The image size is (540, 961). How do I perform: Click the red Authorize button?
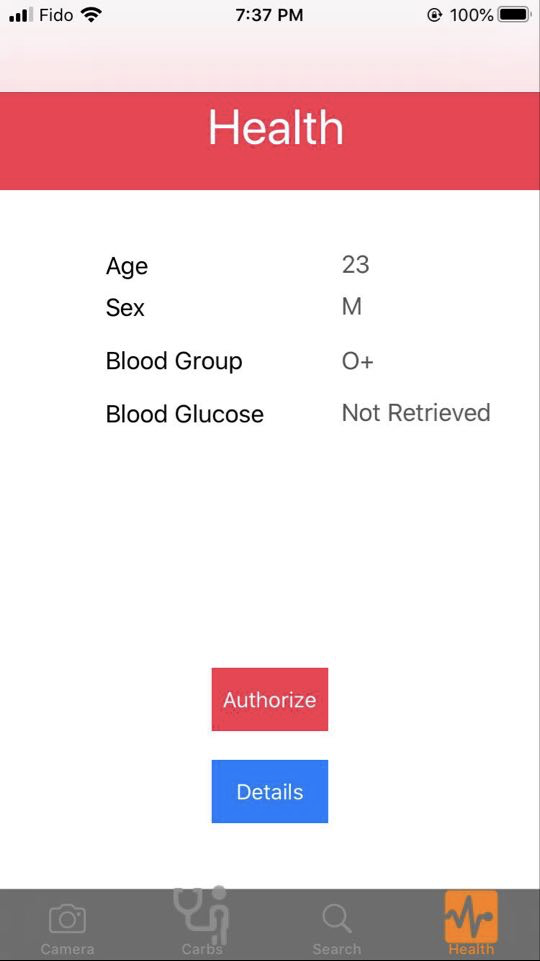pyautogui.click(x=270, y=699)
